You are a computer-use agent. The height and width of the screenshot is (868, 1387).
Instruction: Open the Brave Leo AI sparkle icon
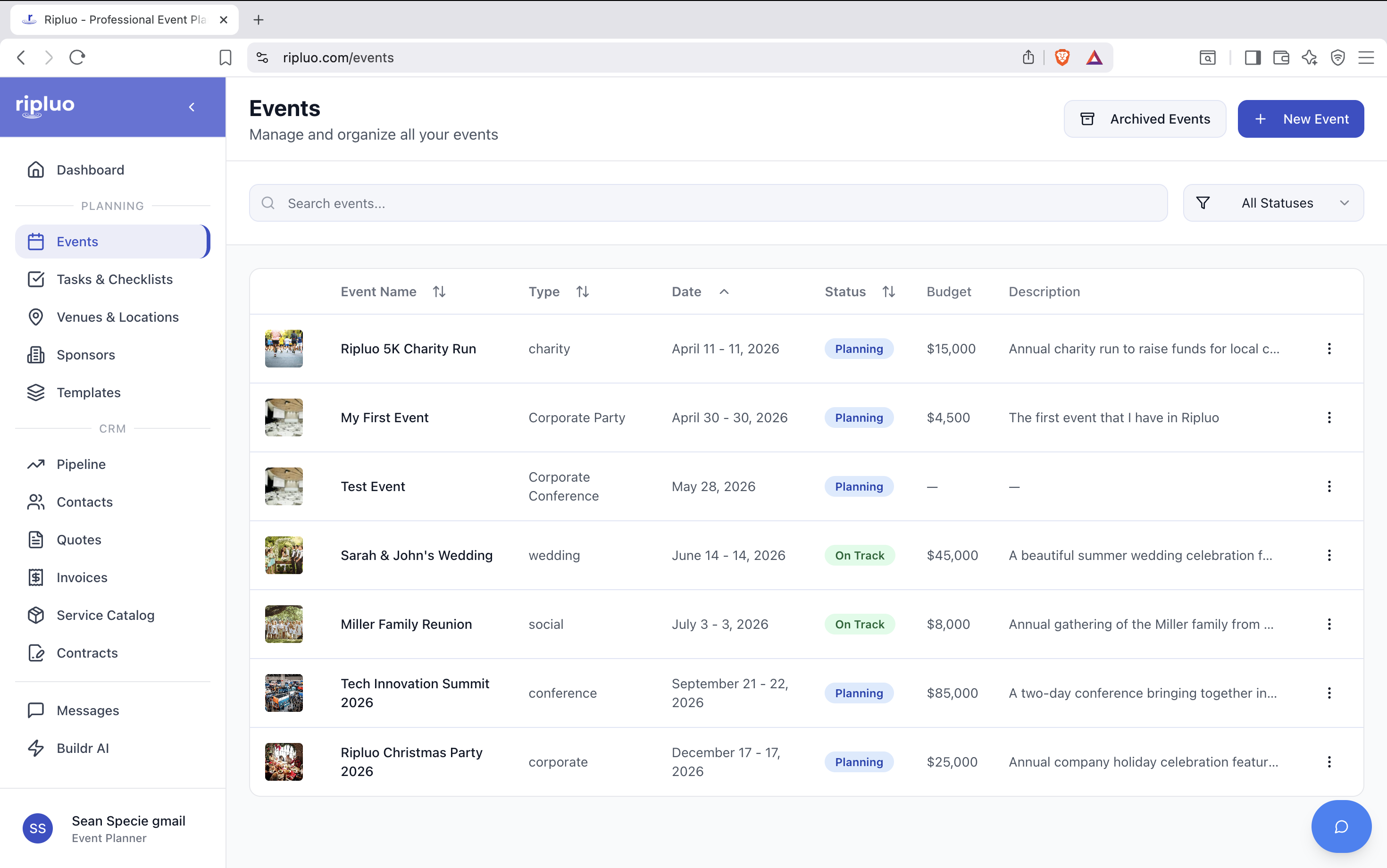pyautogui.click(x=1309, y=58)
